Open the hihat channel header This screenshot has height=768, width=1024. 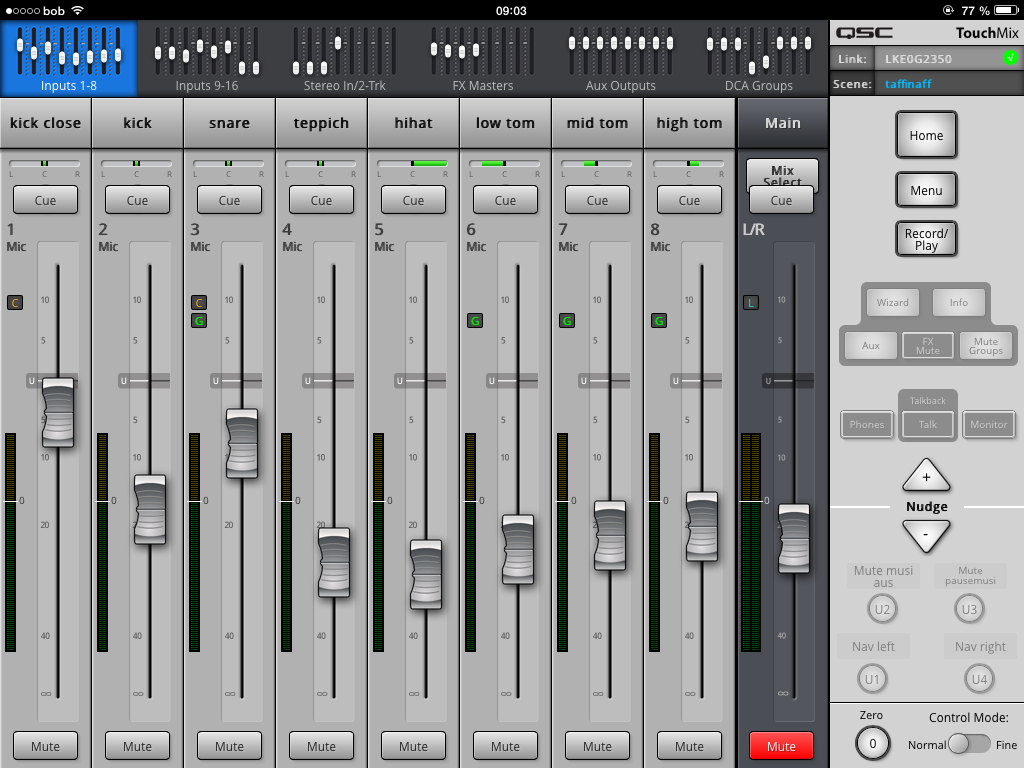[x=413, y=123]
